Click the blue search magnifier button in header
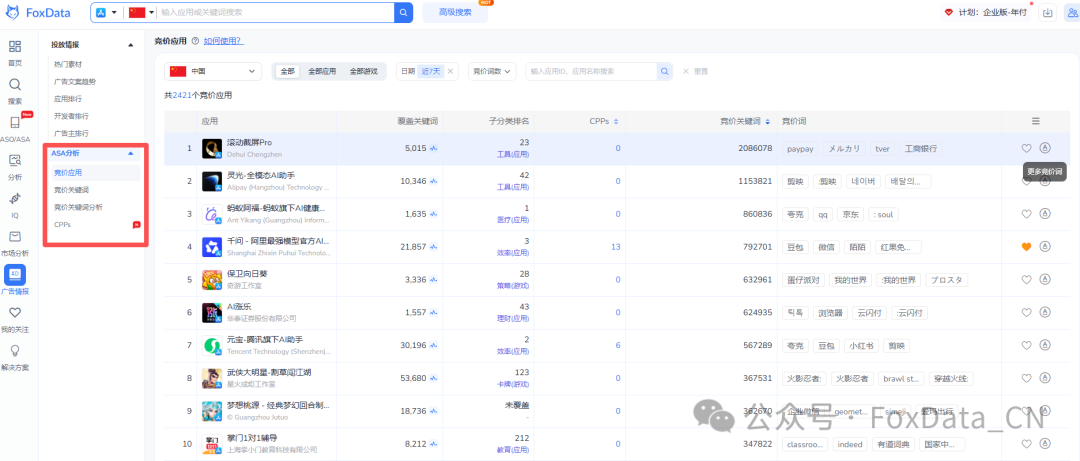The image size is (1080, 461). coord(404,12)
